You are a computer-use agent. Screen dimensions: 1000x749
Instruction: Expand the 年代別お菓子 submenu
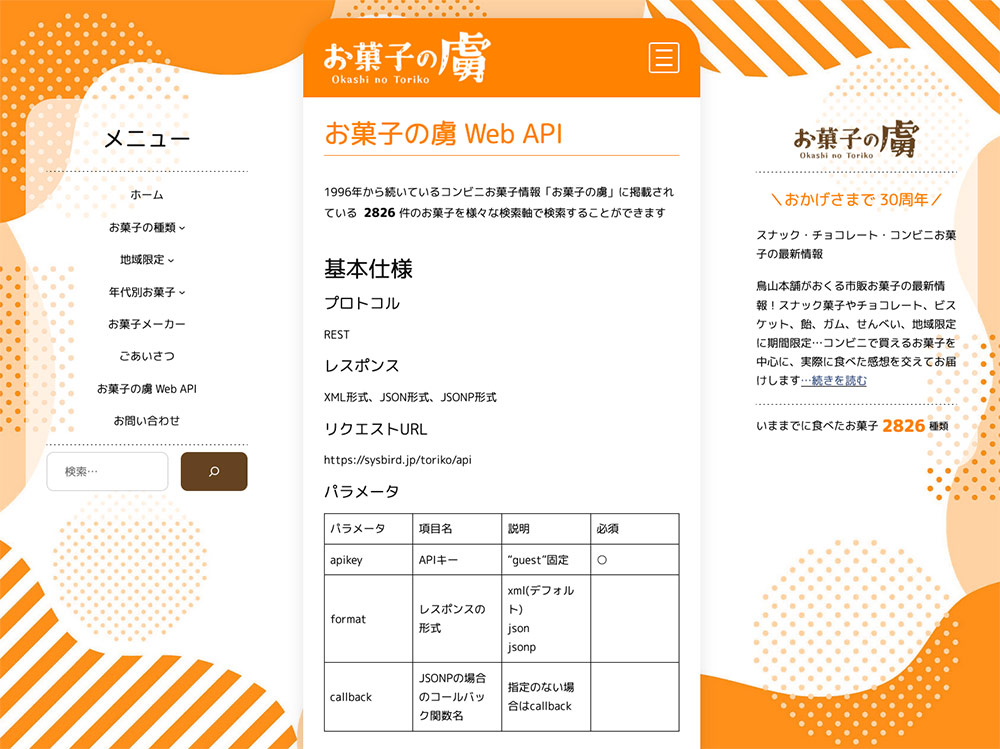[x=147, y=292]
